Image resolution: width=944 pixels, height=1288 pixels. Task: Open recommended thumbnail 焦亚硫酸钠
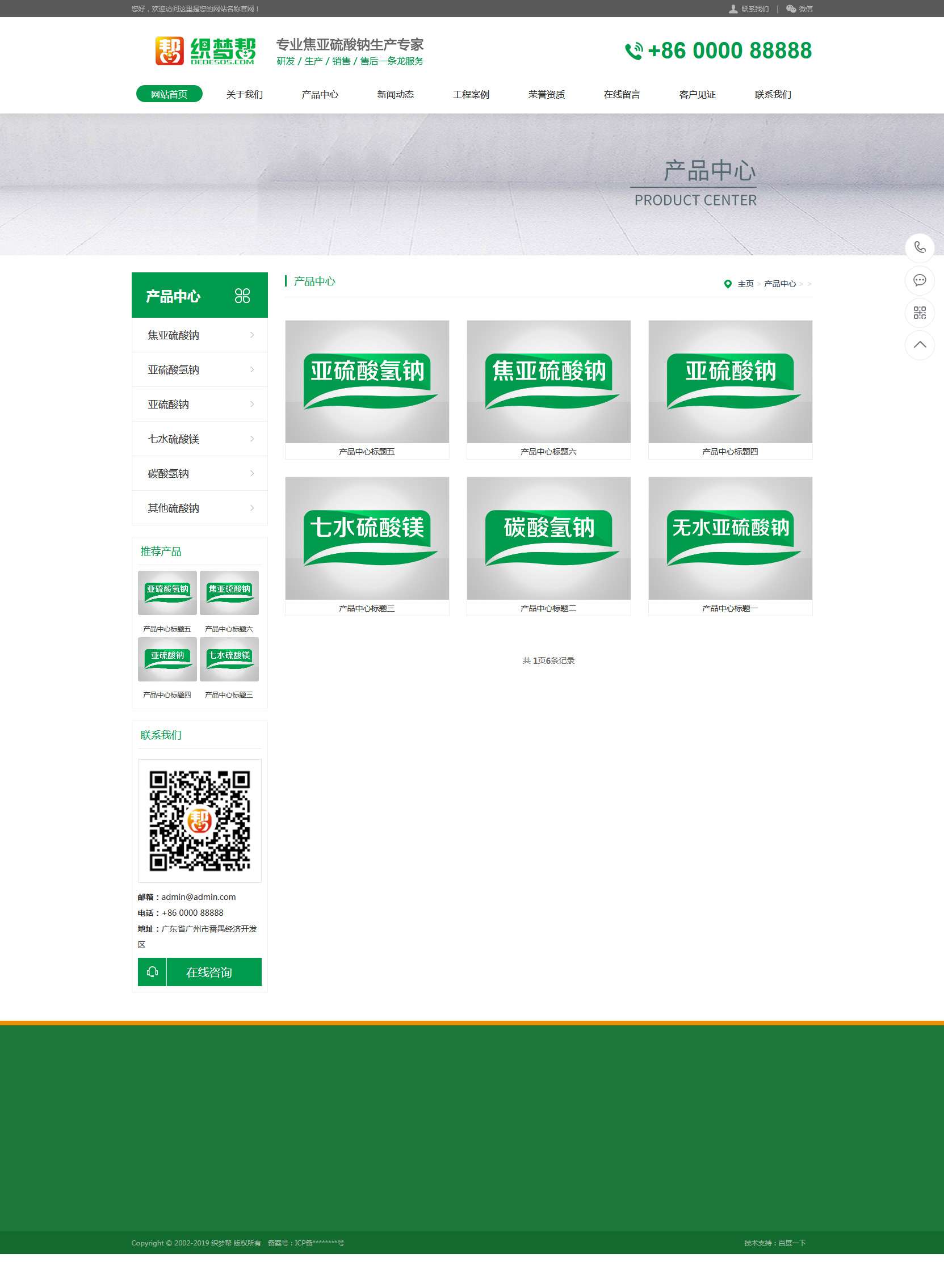229,592
